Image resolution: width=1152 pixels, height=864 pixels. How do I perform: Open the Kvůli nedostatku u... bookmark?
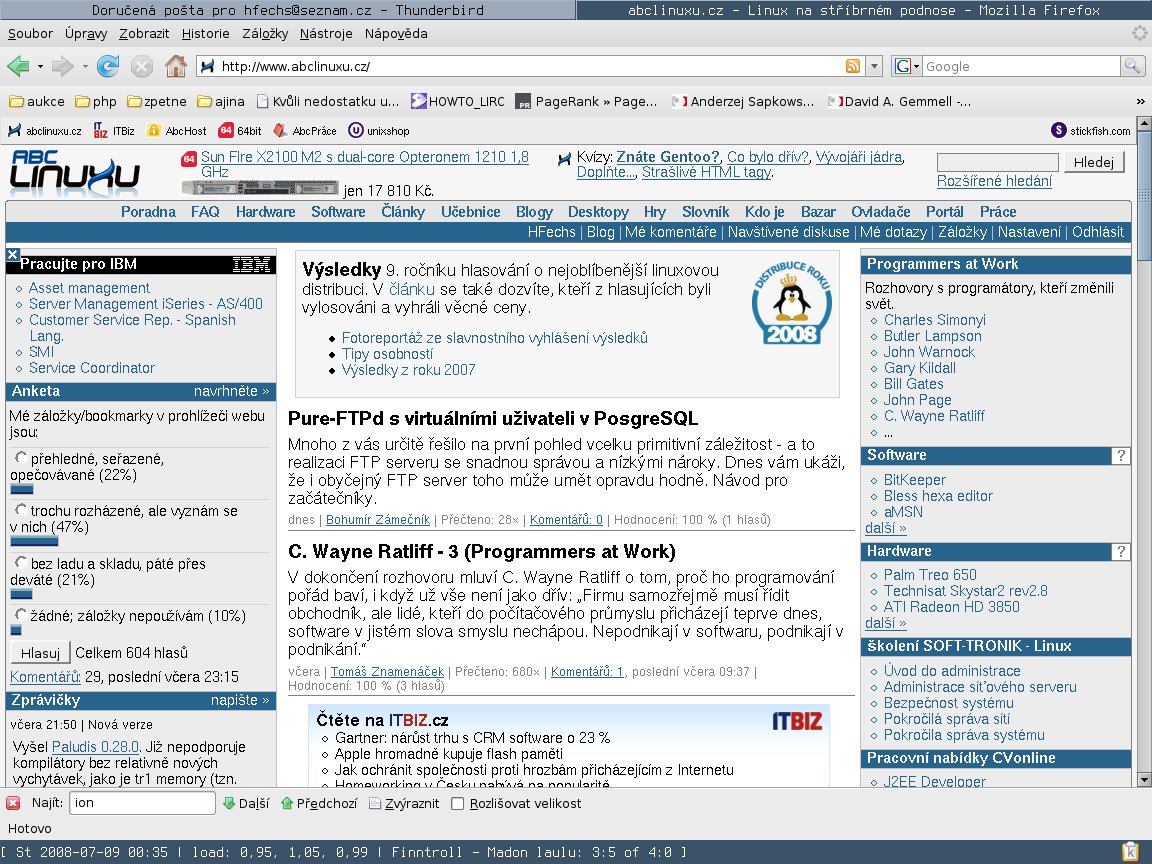(328, 101)
